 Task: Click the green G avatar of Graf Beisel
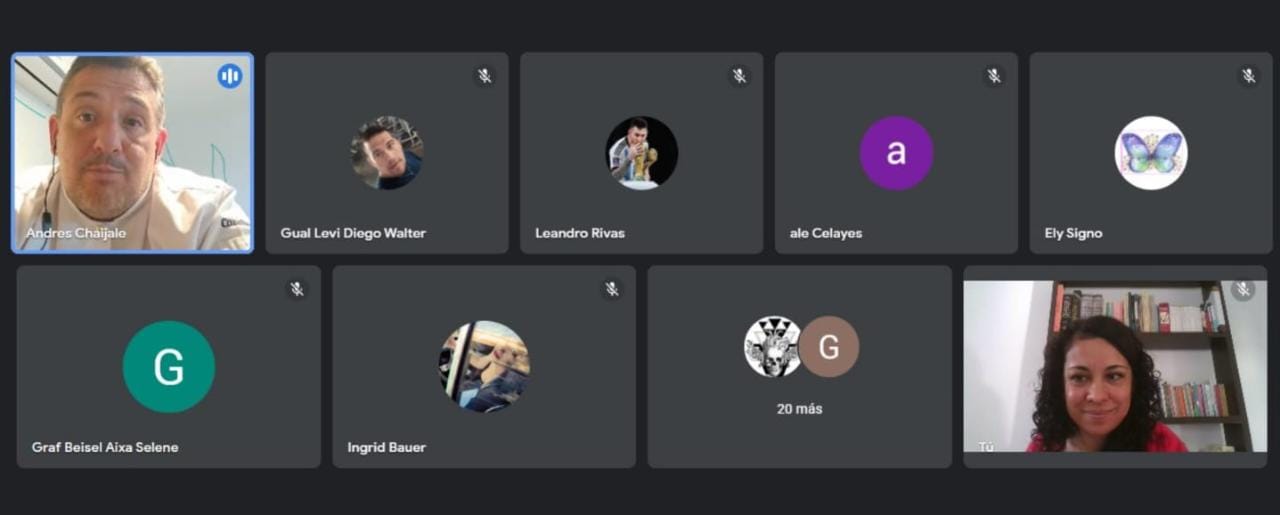click(x=169, y=367)
